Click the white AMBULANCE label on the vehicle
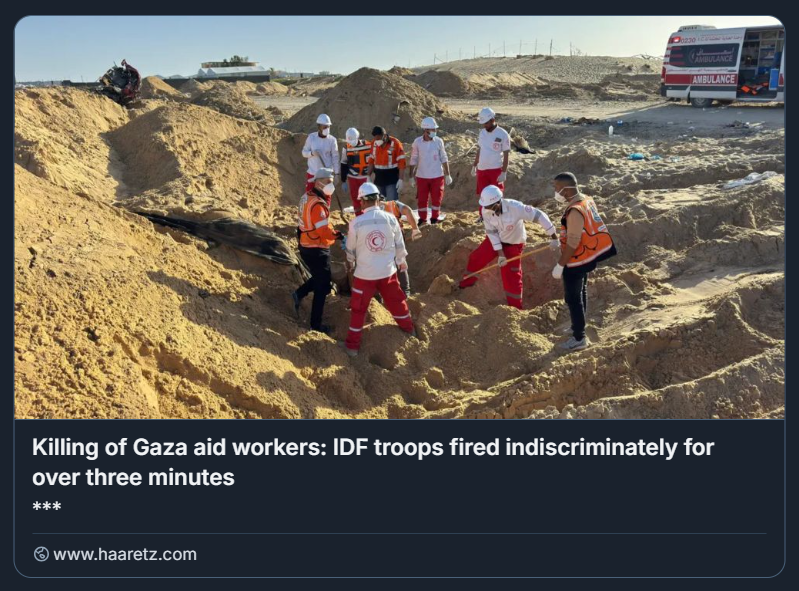This screenshot has width=799, height=591. (713, 79)
